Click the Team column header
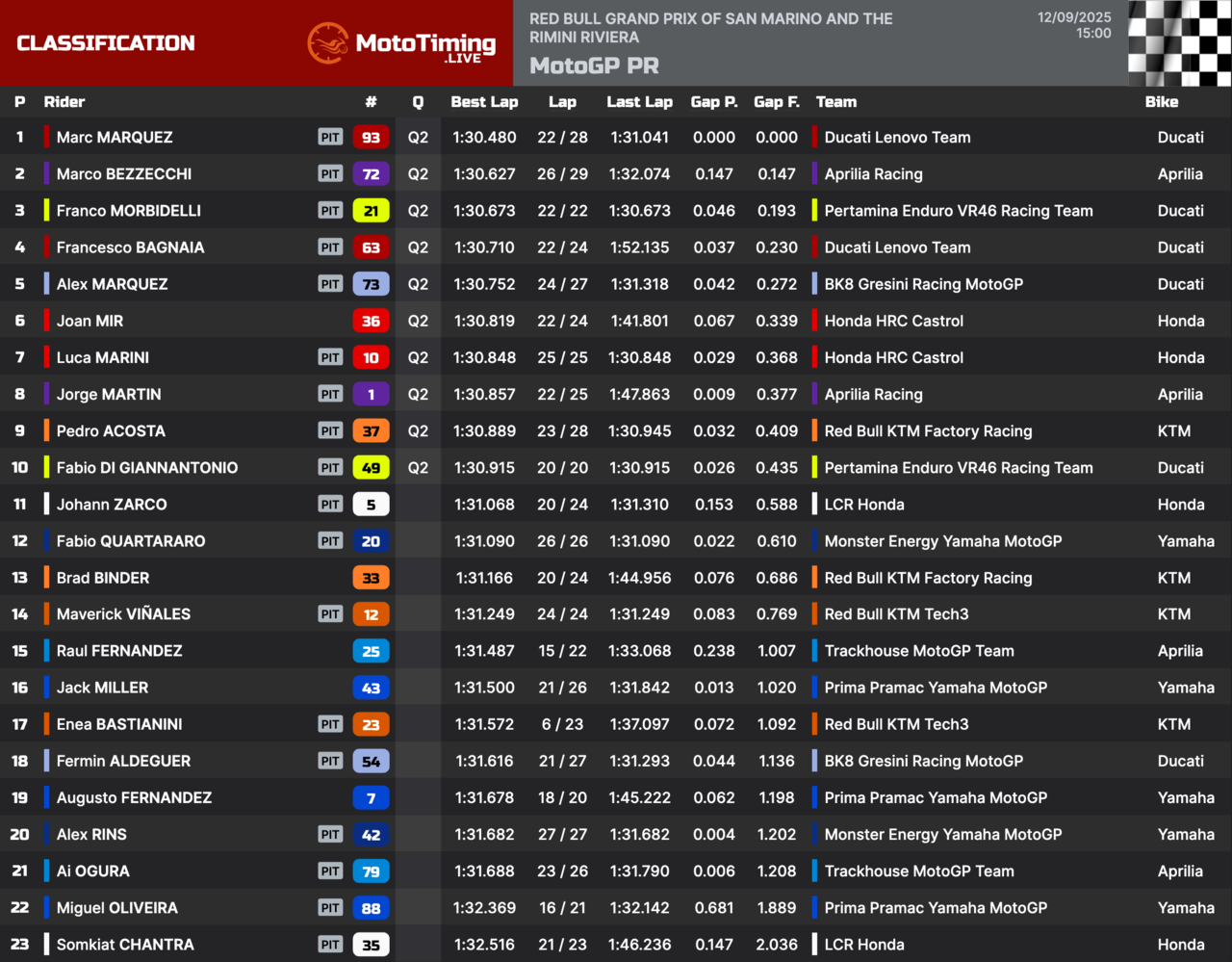1232x962 pixels. (836, 102)
